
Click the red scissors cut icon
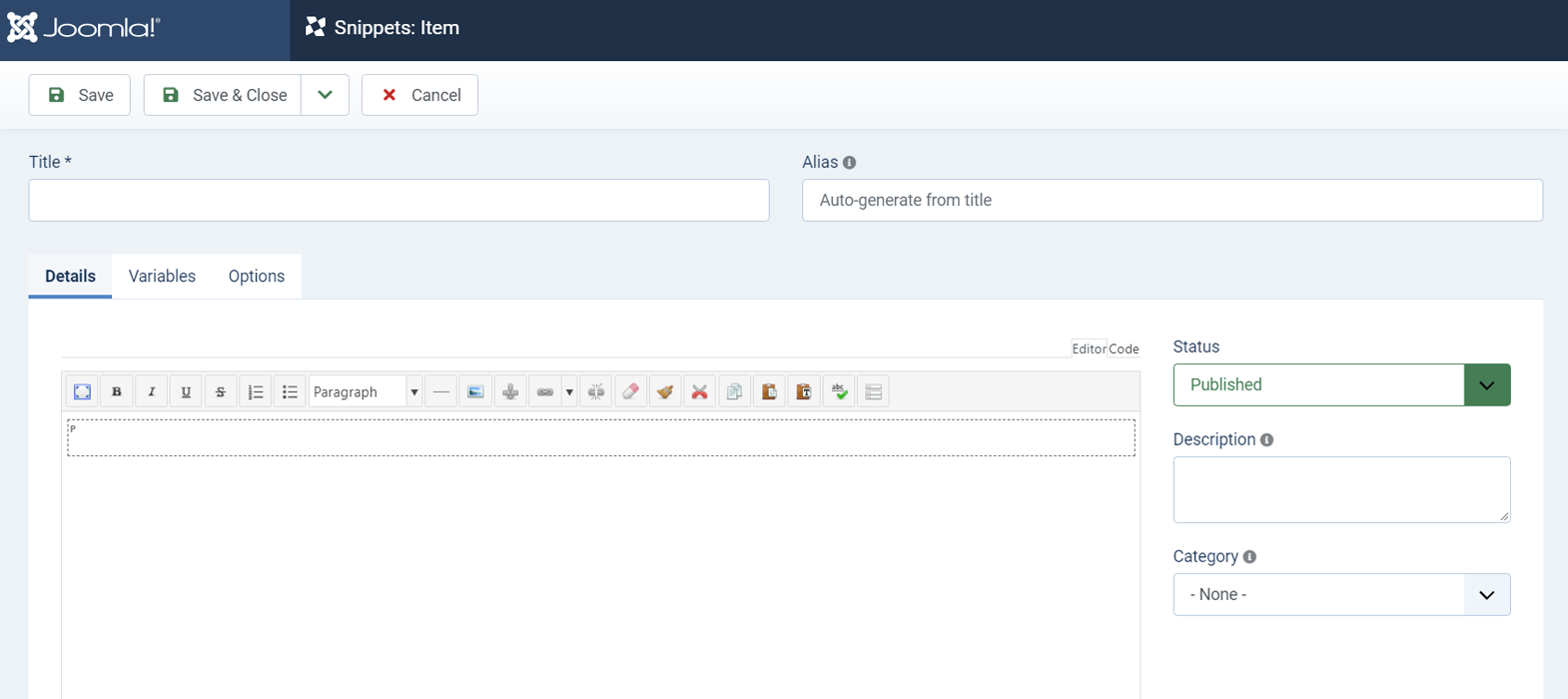700,391
